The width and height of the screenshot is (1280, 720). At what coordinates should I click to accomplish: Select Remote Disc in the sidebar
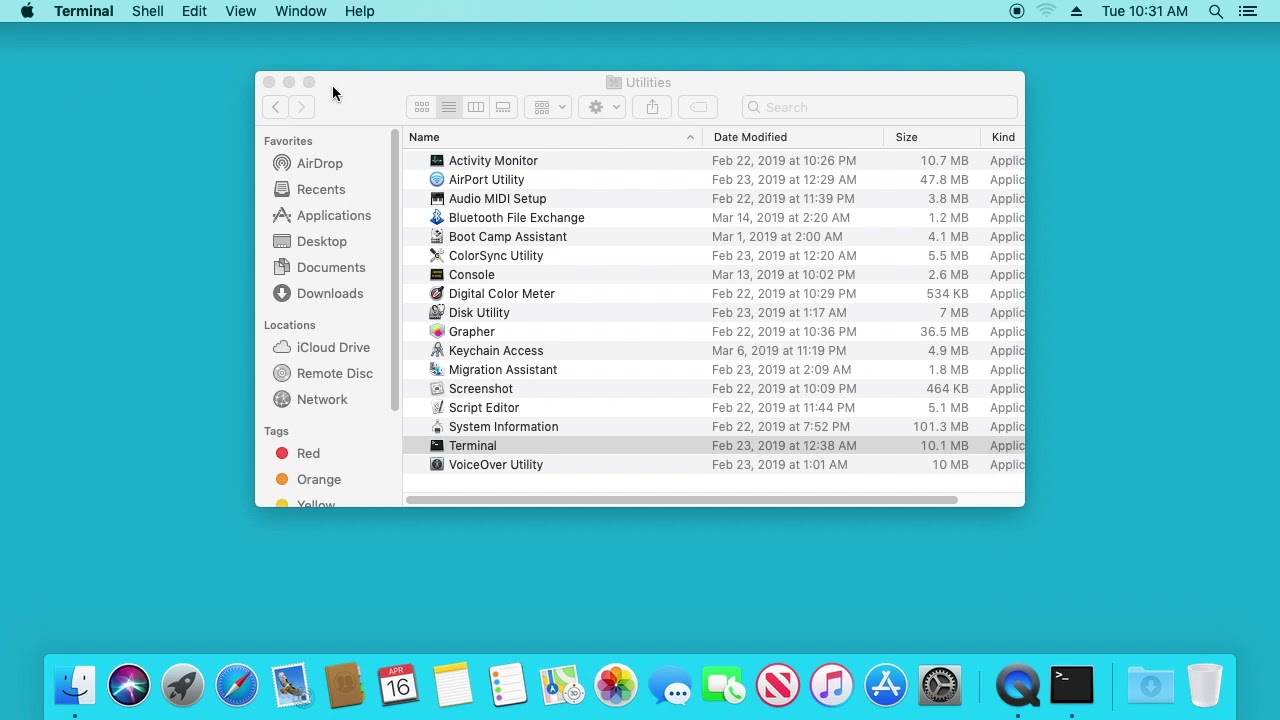[x=335, y=373]
